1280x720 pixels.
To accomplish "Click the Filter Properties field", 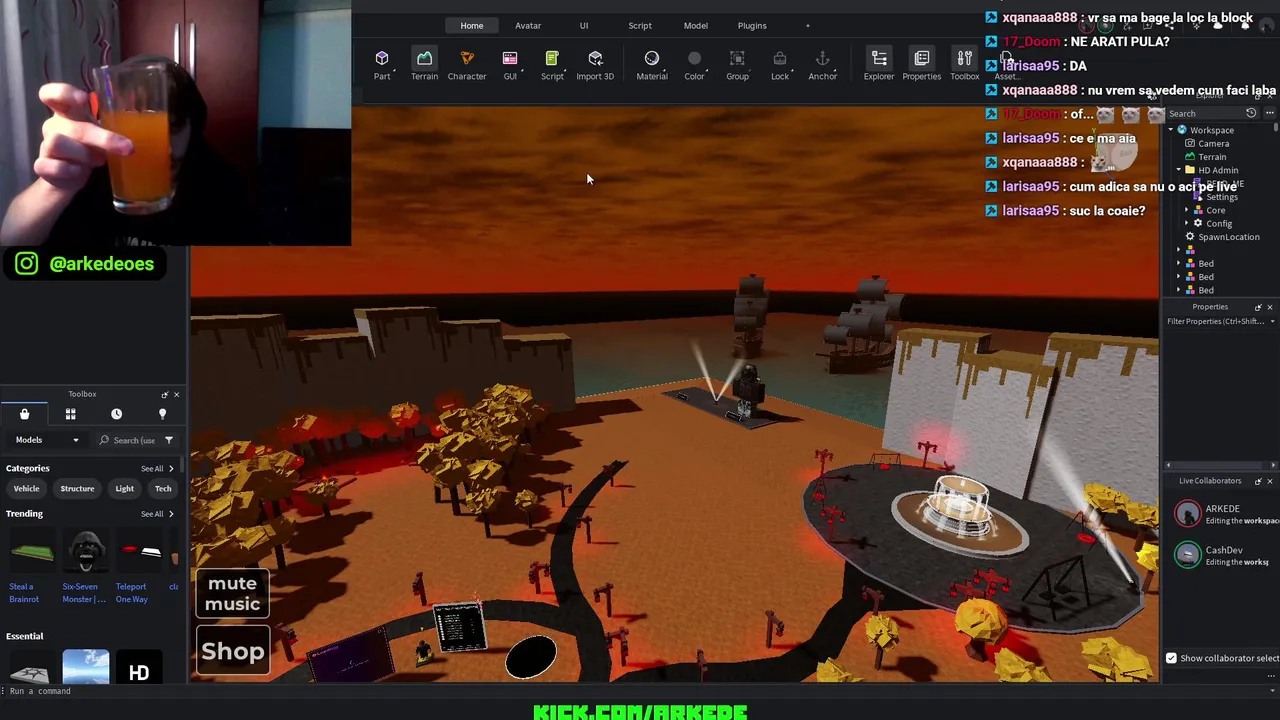I will 1216,321.
